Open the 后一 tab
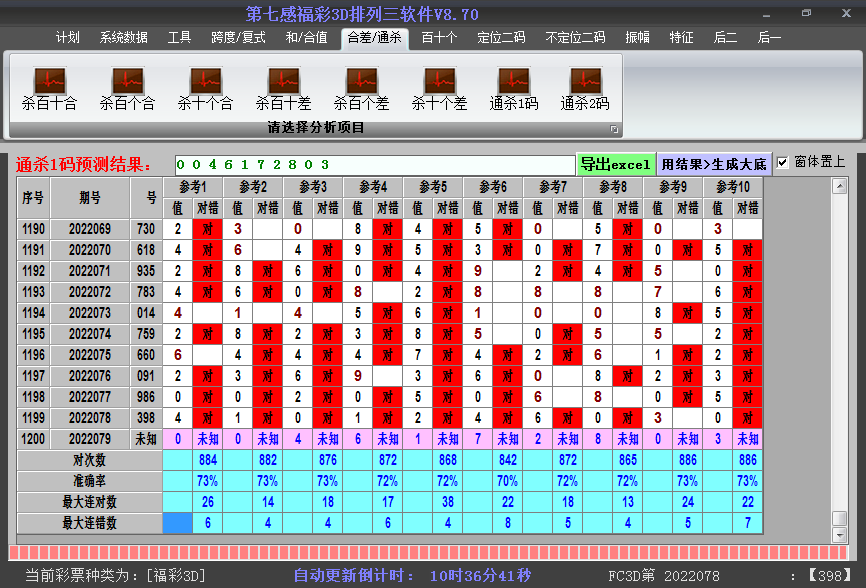 (769, 37)
